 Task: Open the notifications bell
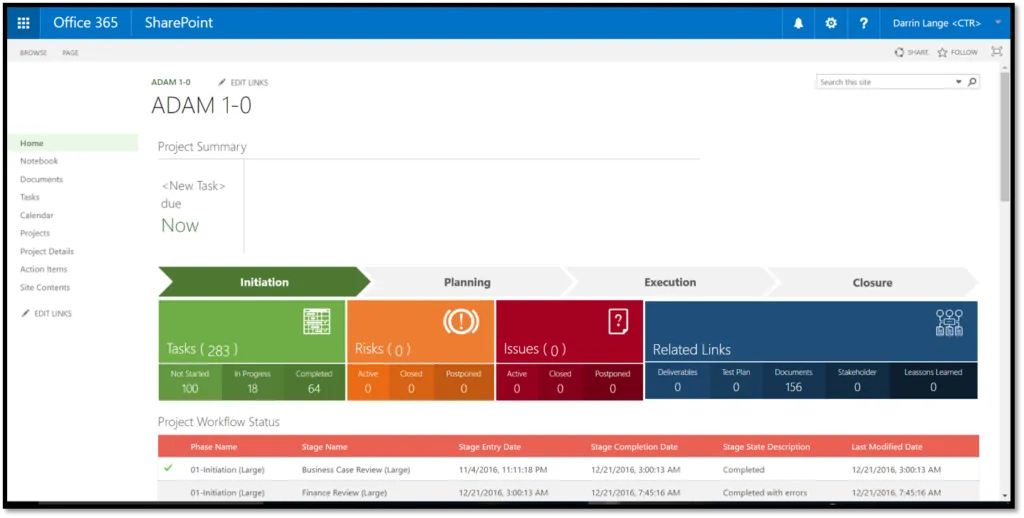pyautogui.click(x=798, y=23)
